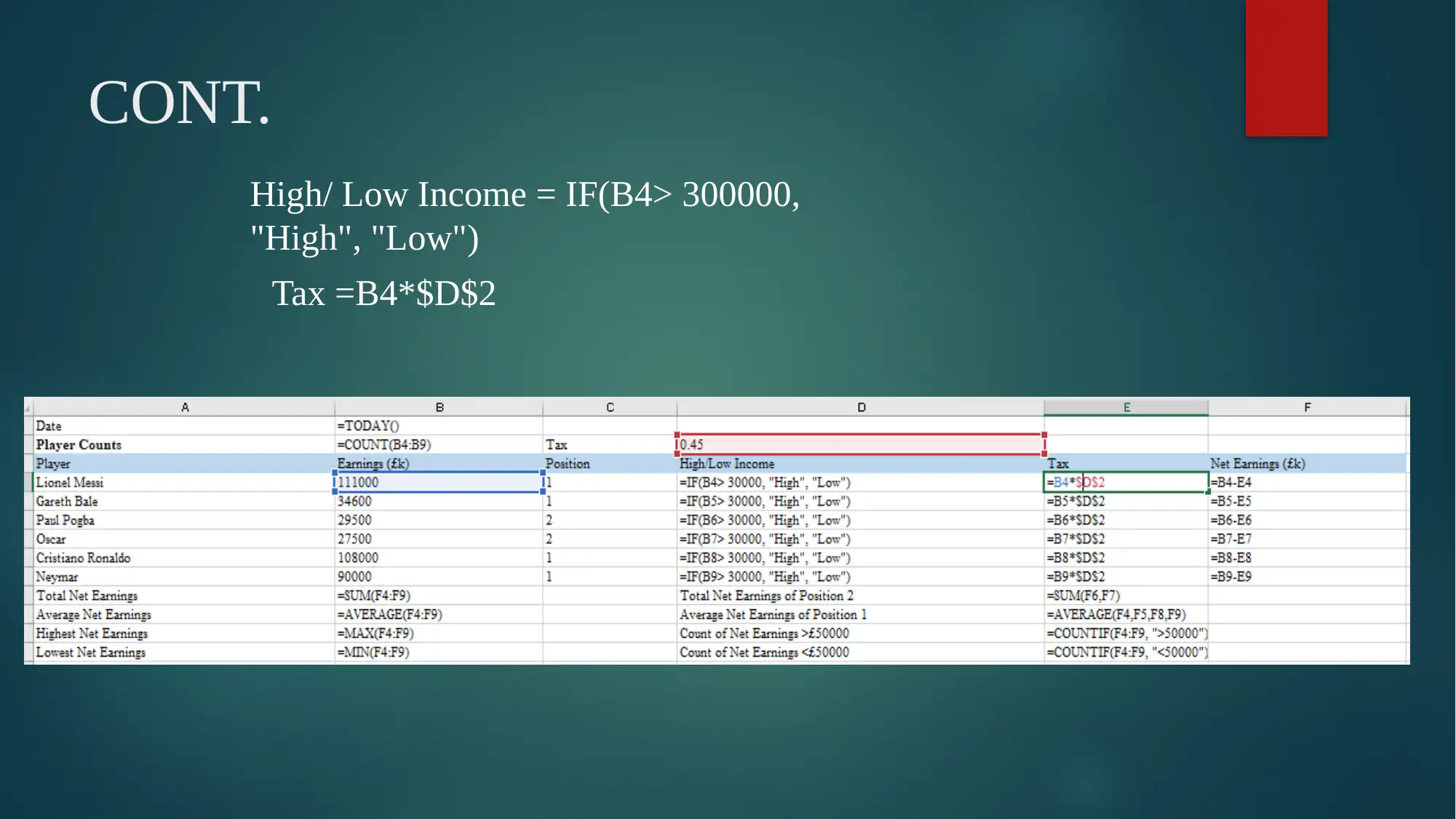Select column E header
Screen dimensions: 1456x819
coord(1126,408)
